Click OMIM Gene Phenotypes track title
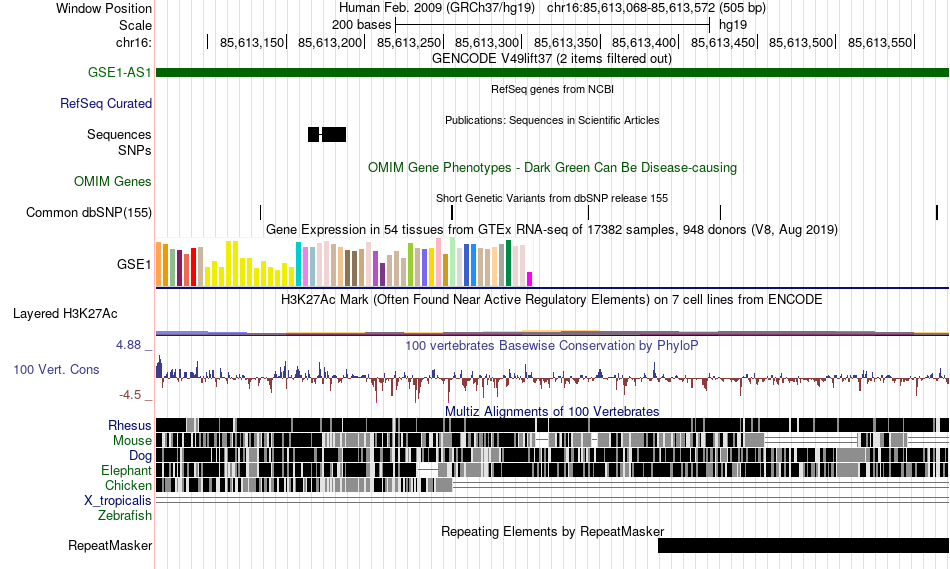 pyautogui.click(x=553, y=168)
